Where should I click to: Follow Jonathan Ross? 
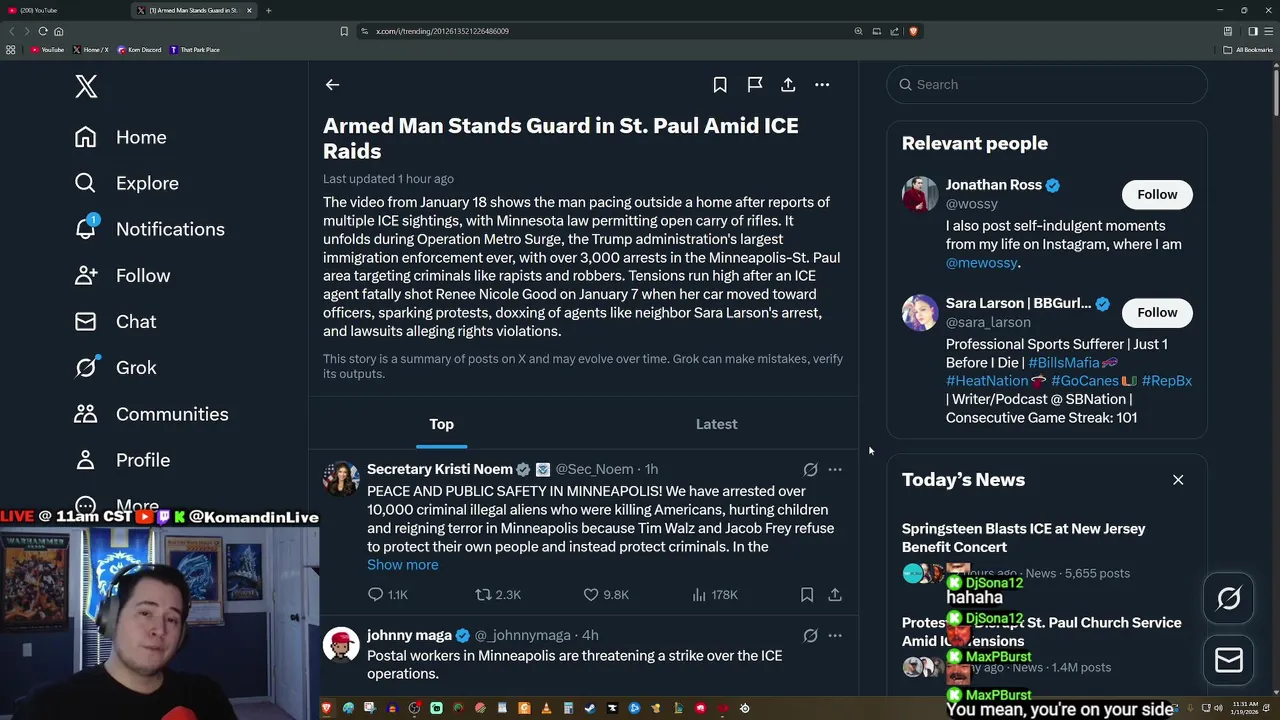coord(1157,194)
